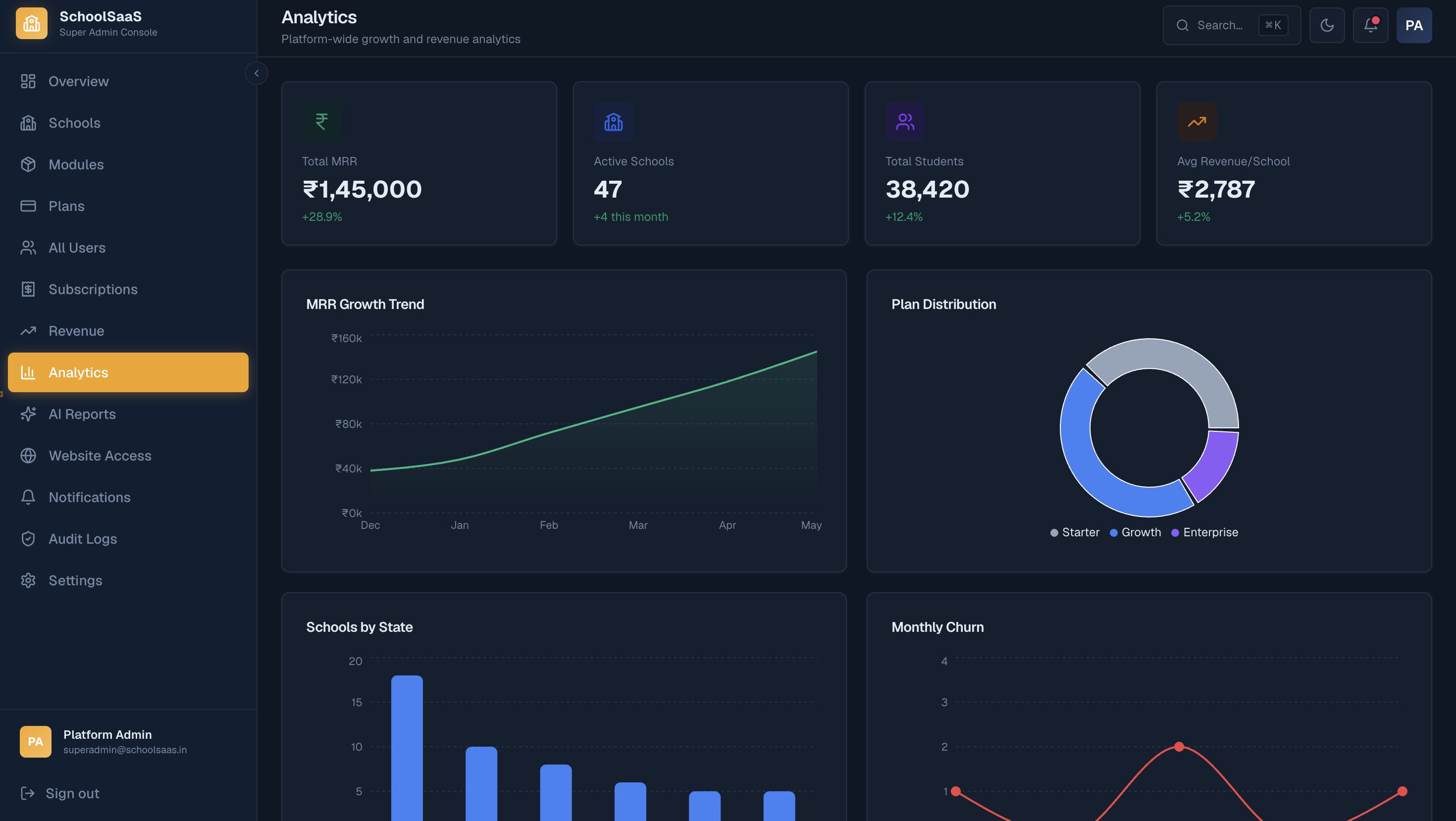The height and width of the screenshot is (821, 1456).
Task: Click the Analytics bar chart icon
Action: [28, 372]
